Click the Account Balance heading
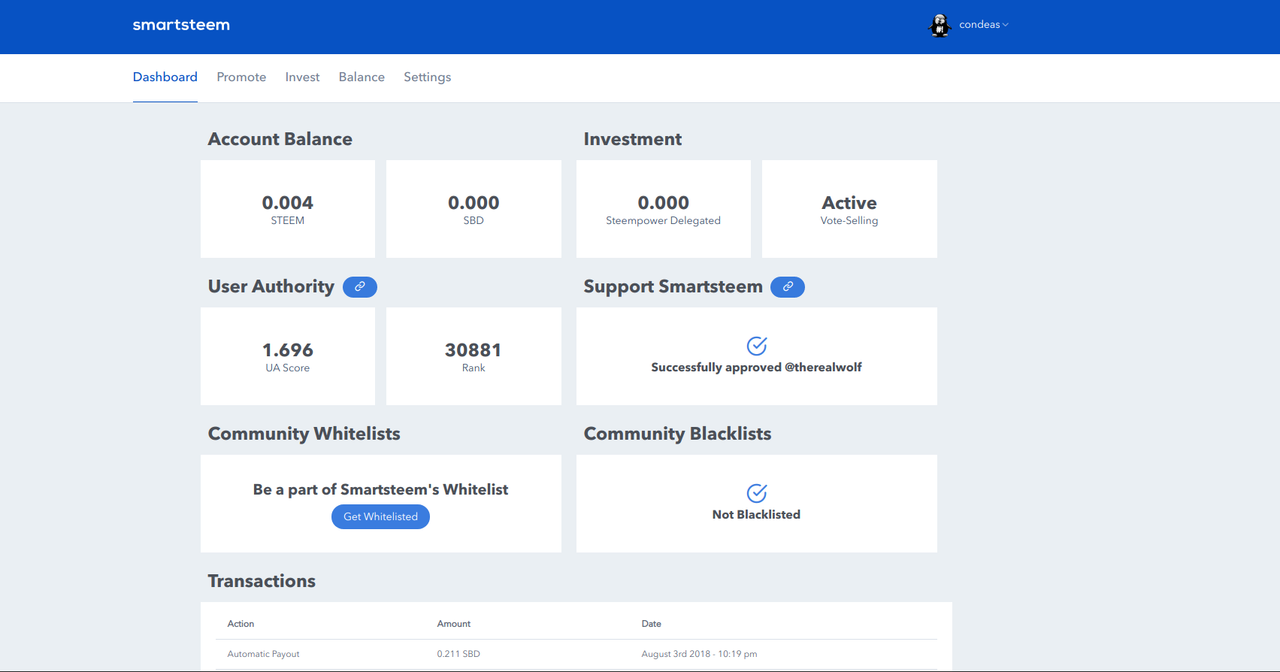 pyautogui.click(x=280, y=140)
